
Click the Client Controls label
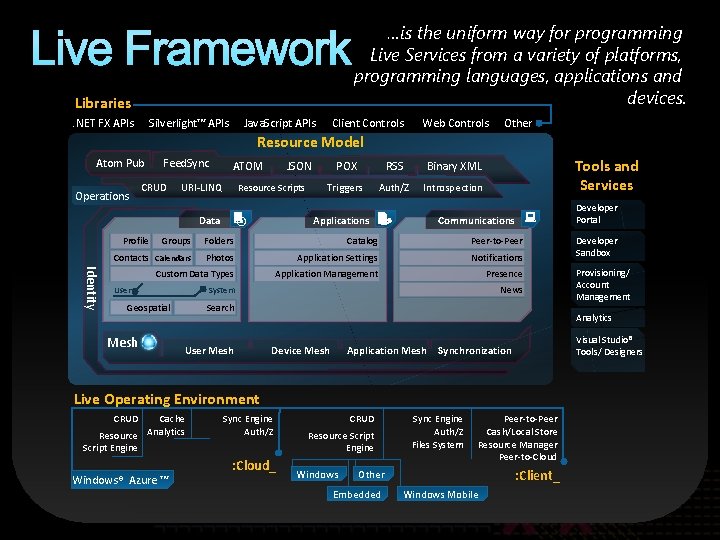(x=368, y=123)
